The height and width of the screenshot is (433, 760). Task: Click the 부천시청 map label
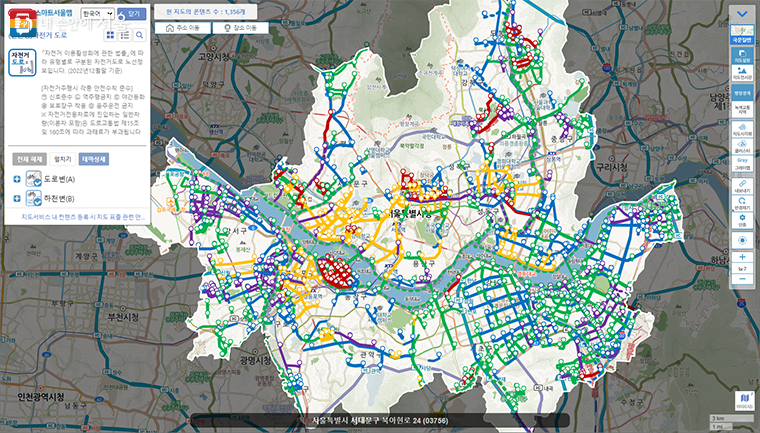click(122, 318)
